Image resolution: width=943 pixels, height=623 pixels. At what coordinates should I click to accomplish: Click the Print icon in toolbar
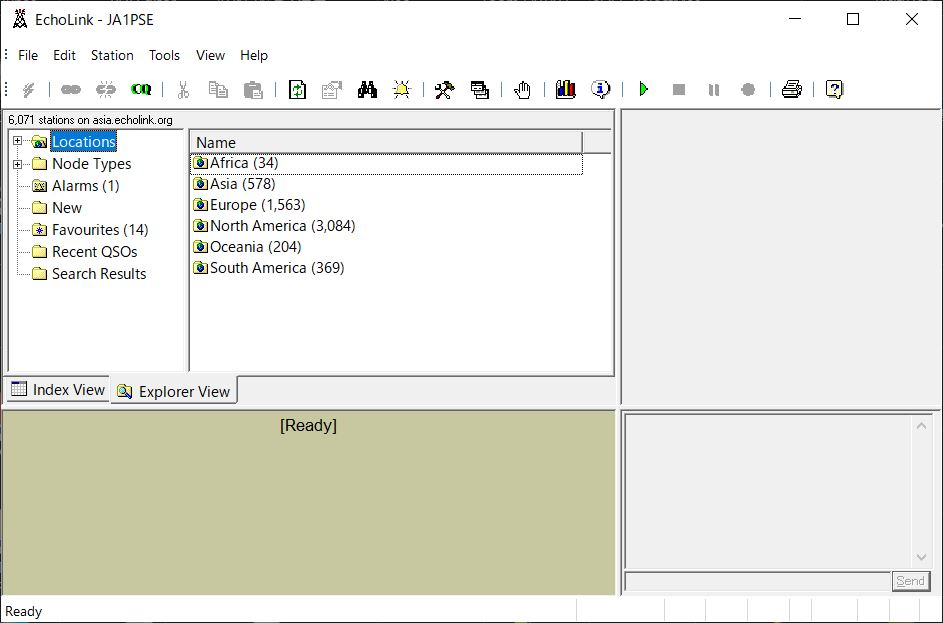(x=791, y=90)
